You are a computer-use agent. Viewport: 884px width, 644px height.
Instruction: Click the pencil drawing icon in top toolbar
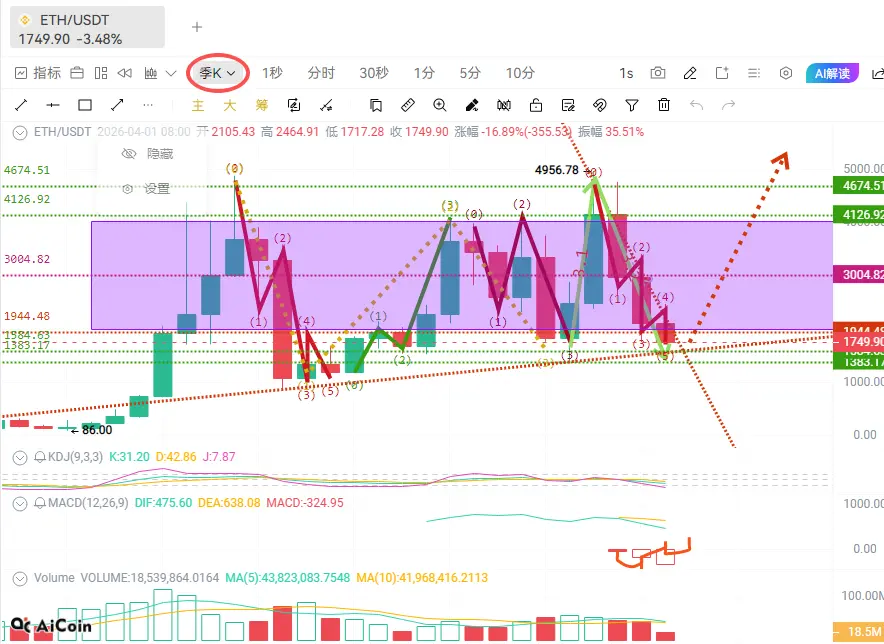point(689,73)
